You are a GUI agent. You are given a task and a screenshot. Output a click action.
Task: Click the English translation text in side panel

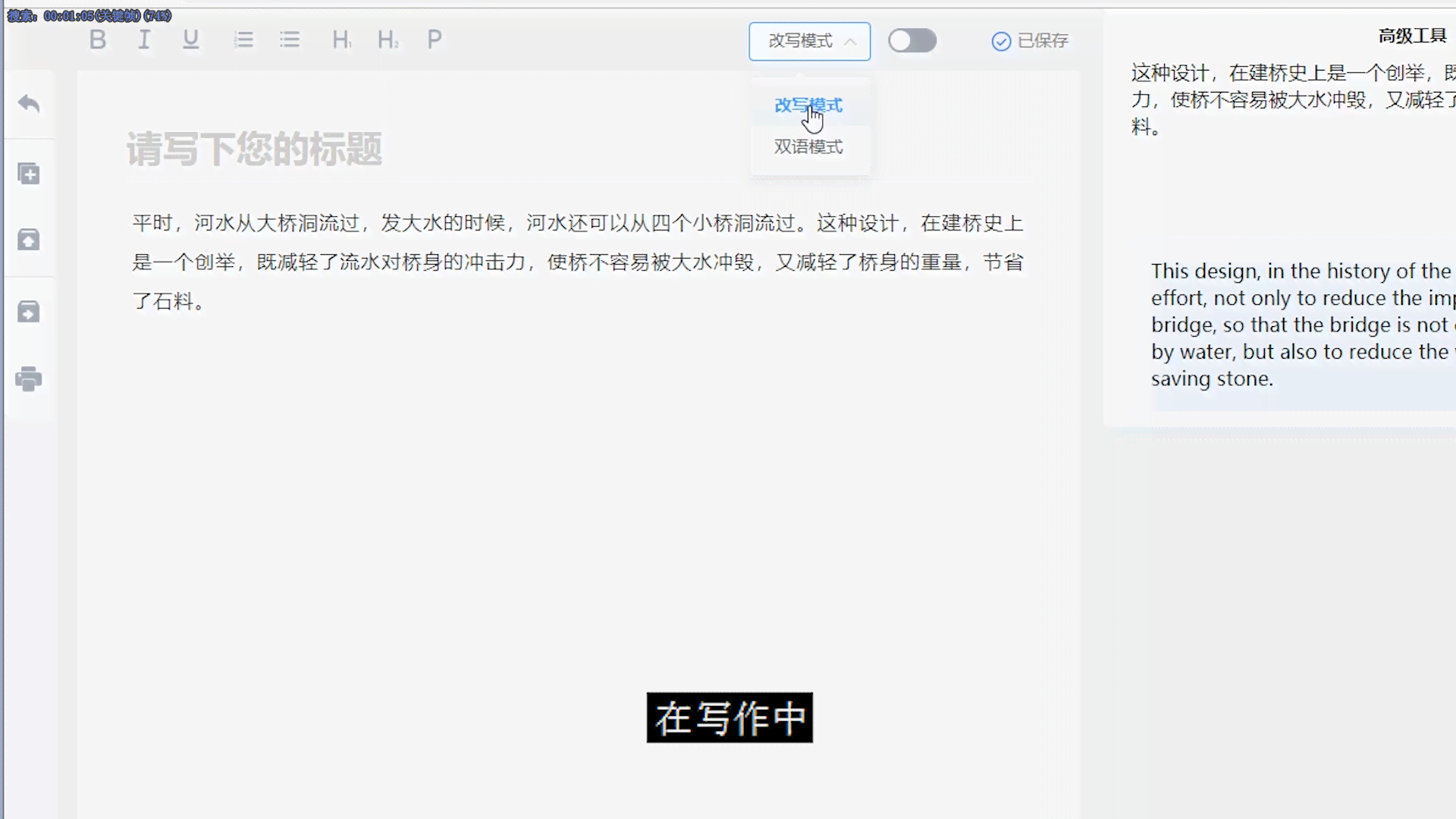[1301, 325]
